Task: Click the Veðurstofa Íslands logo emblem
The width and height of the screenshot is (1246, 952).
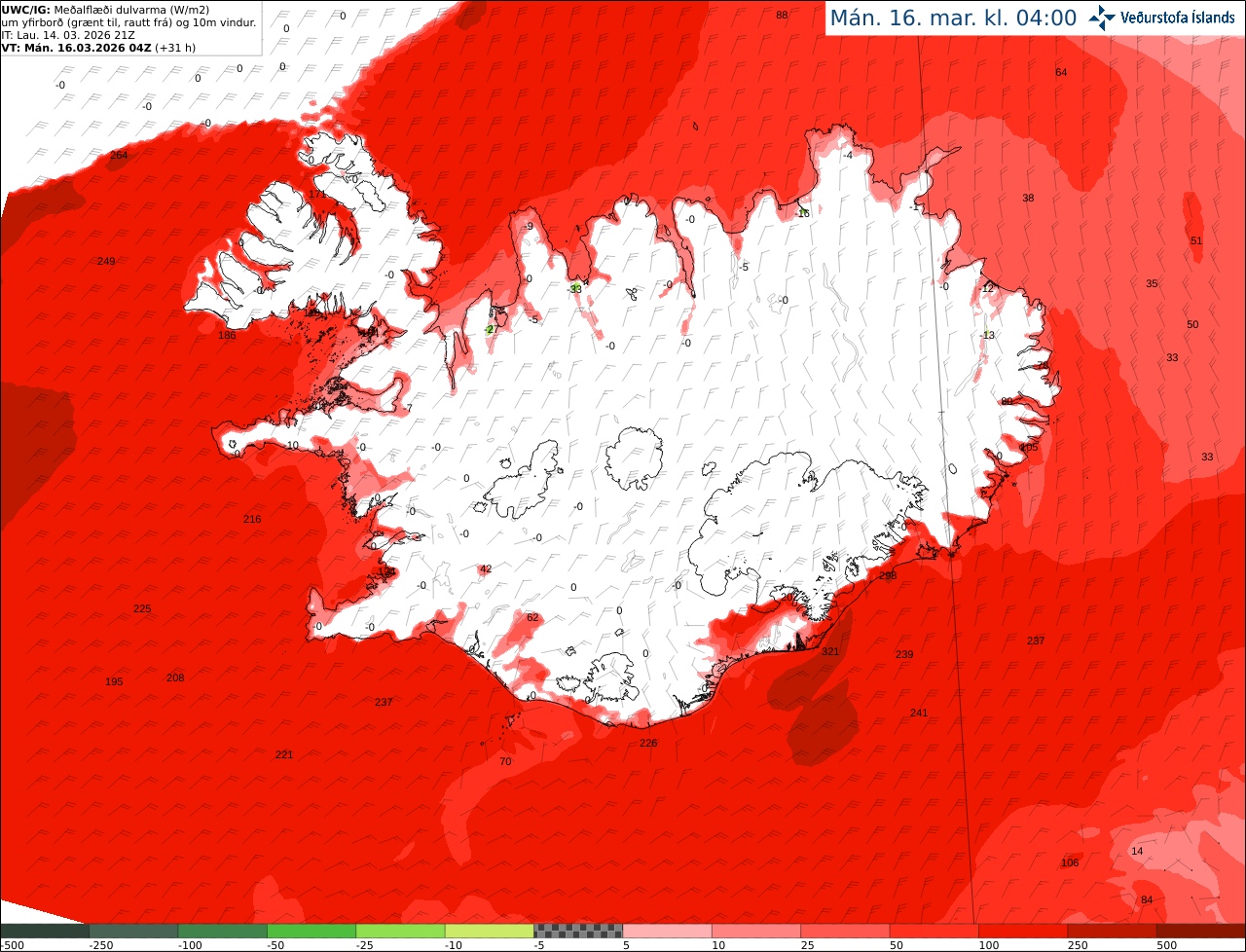Action: pyautogui.click(x=1102, y=18)
